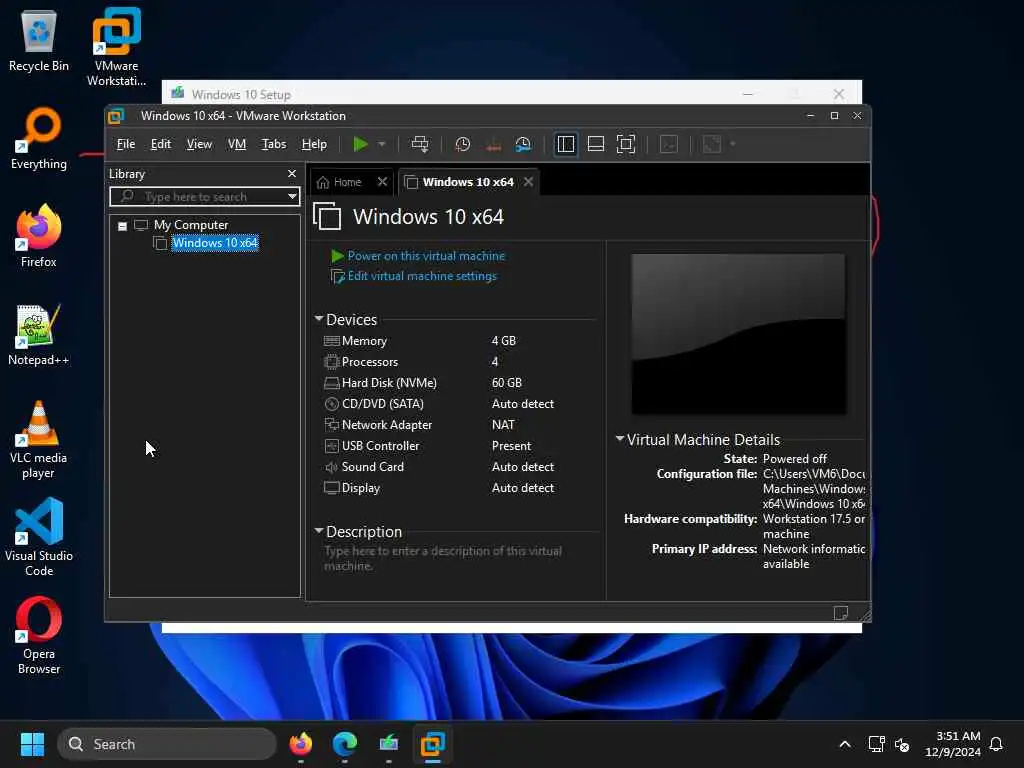1024x768 pixels.
Task: Click the VMware message log status icon
Action: pos(840,613)
